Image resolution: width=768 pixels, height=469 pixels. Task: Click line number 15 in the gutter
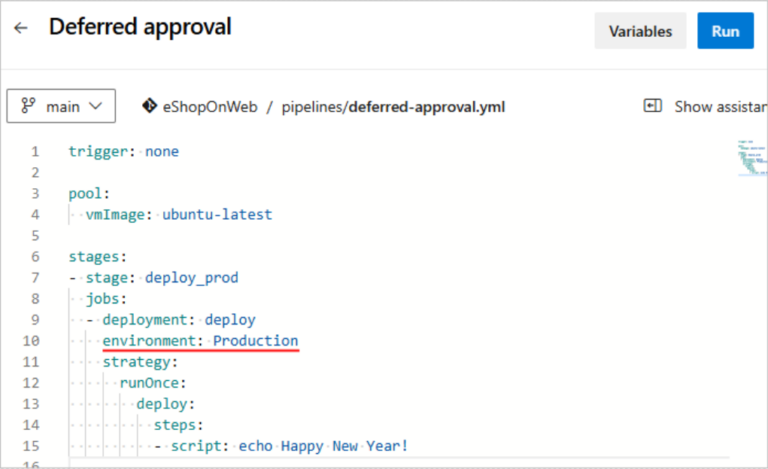click(x=31, y=446)
